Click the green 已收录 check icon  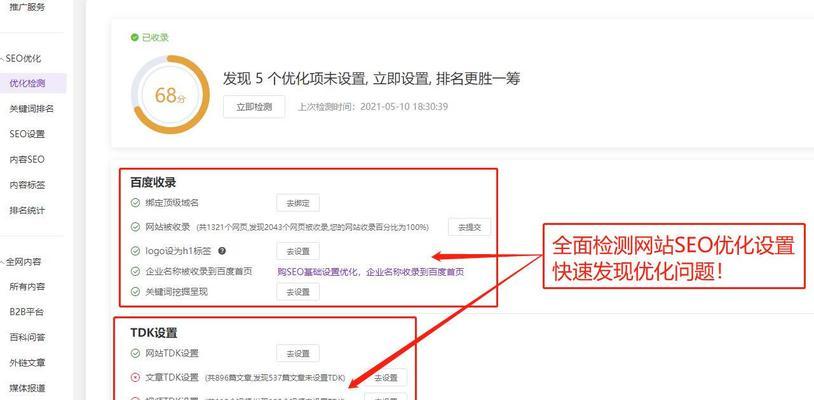point(134,37)
